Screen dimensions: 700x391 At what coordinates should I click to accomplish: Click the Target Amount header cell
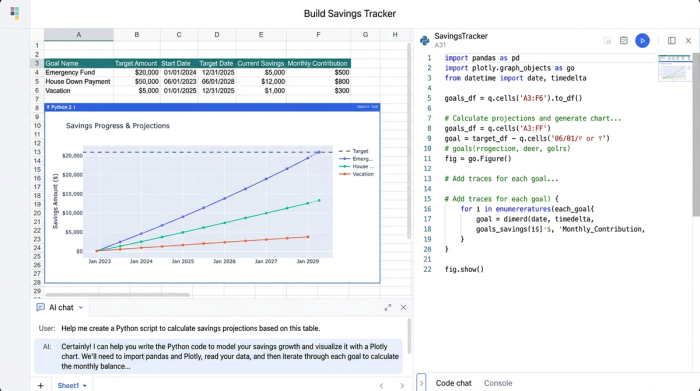click(137, 63)
